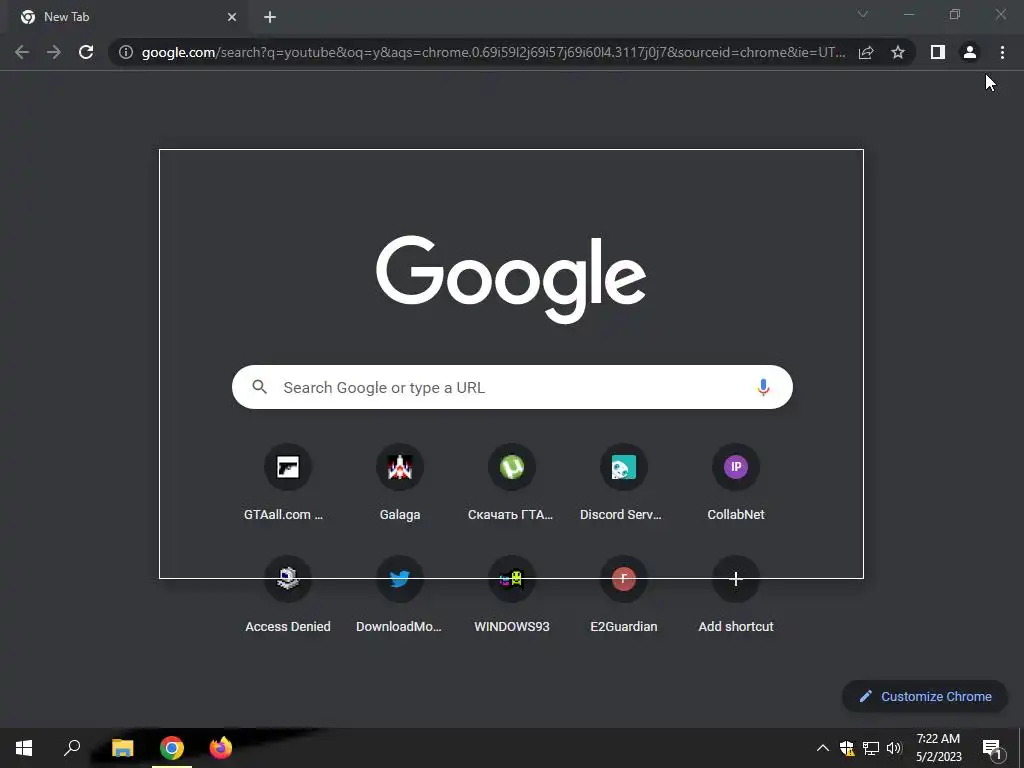The height and width of the screenshot is (768, 1024).
Task: Open the Скачать ГТА uTorrent shortcut
Action: [x=511, y=483]
